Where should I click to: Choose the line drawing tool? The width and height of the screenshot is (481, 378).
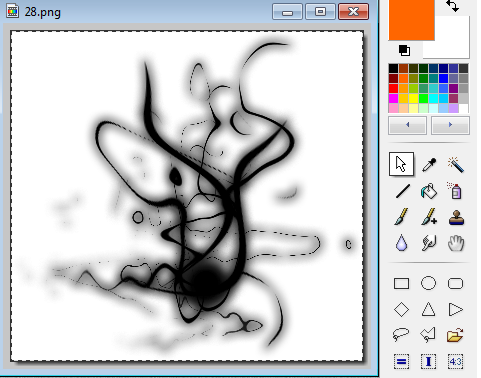402,191
